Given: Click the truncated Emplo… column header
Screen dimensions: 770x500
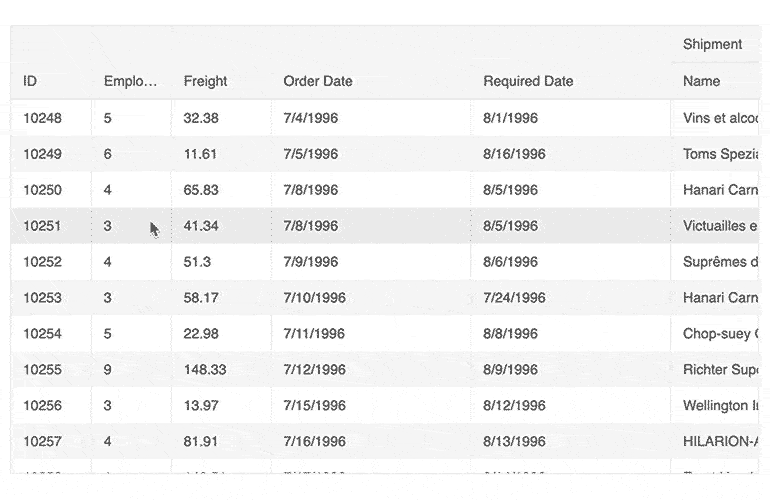Looking at the screenshot, I should coord(130,81).
